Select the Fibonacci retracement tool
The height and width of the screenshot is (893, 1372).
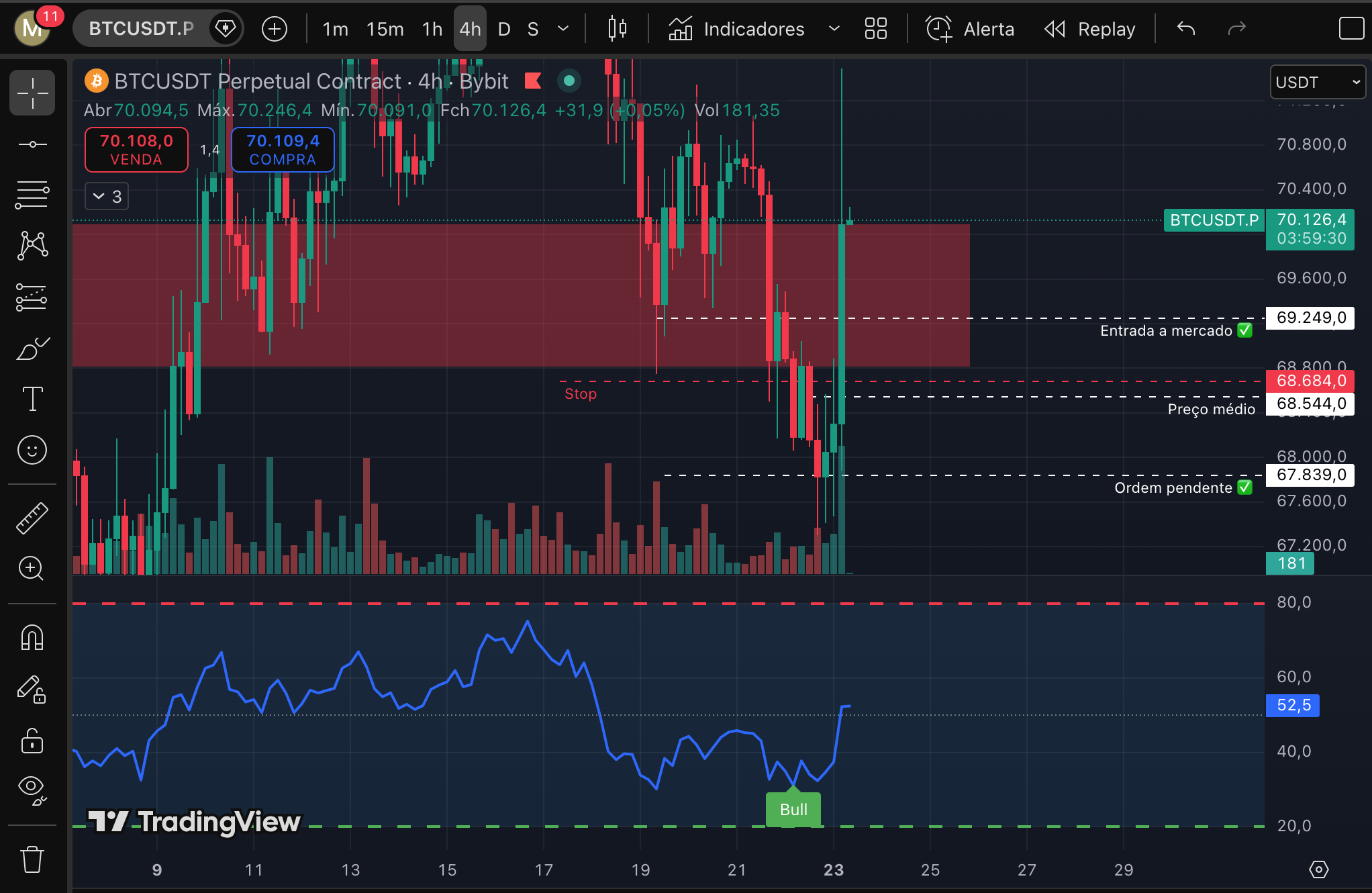click(32, 195)
